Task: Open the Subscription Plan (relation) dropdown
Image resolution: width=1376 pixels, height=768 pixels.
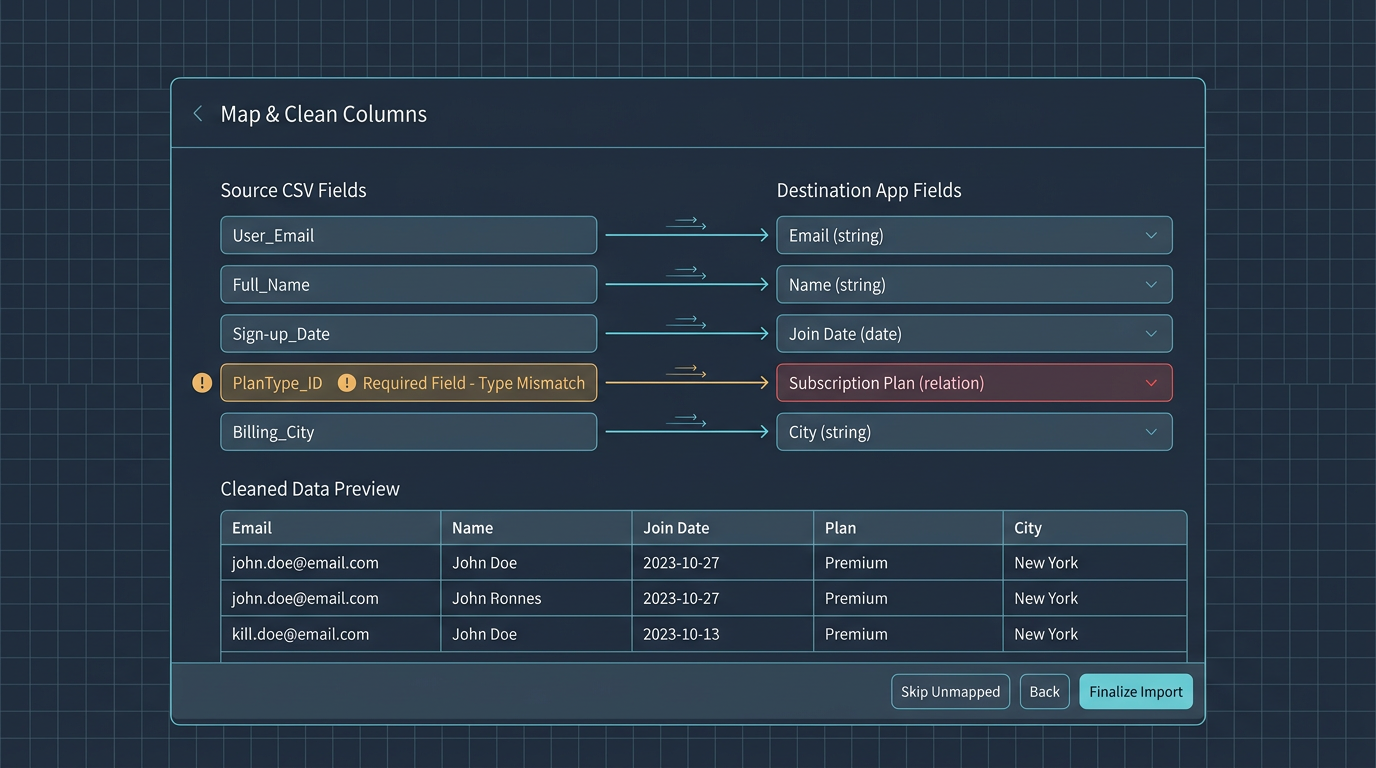Action: (x=1151, y=382)
